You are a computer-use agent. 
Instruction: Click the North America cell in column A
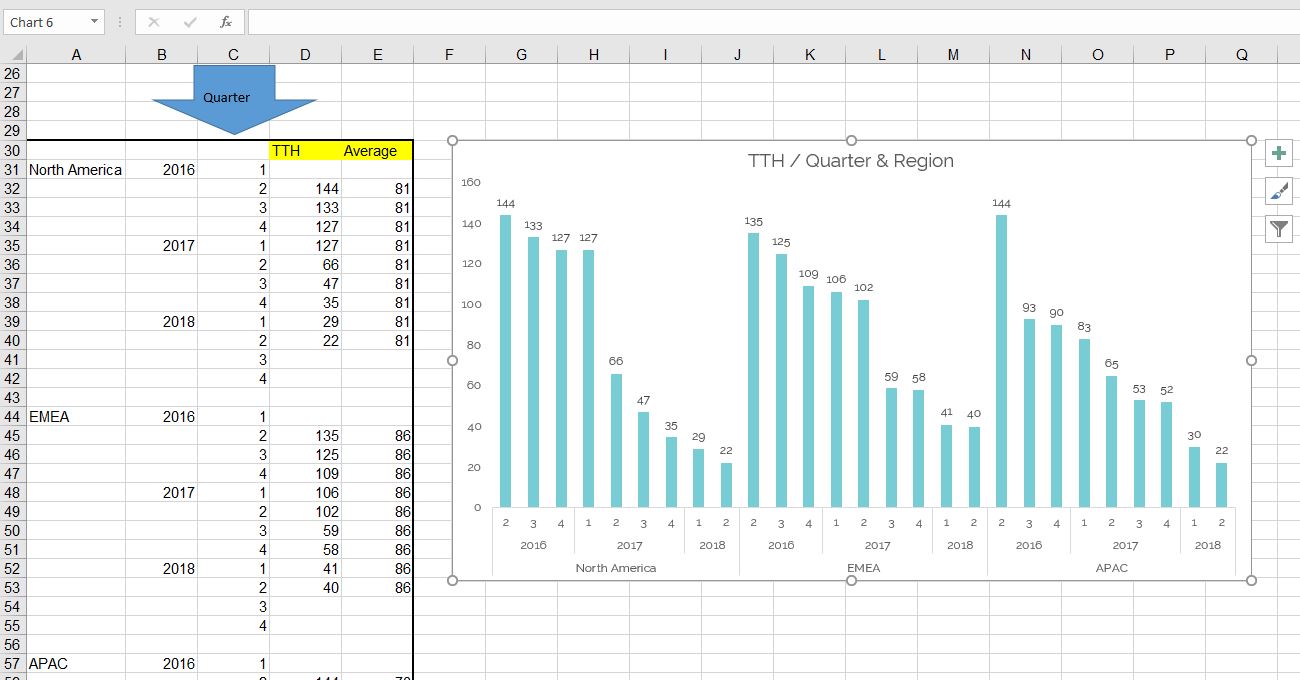[x=76, y=170]
